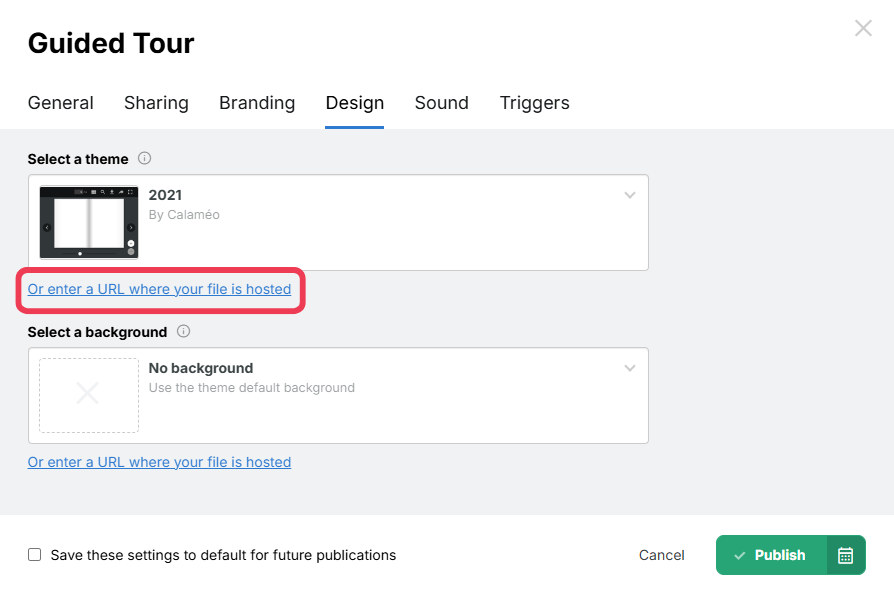This screenshot has width=894, height=597.
Task: Follow the theme hosted-file URL link under 2021
Action: pos(160,289)
